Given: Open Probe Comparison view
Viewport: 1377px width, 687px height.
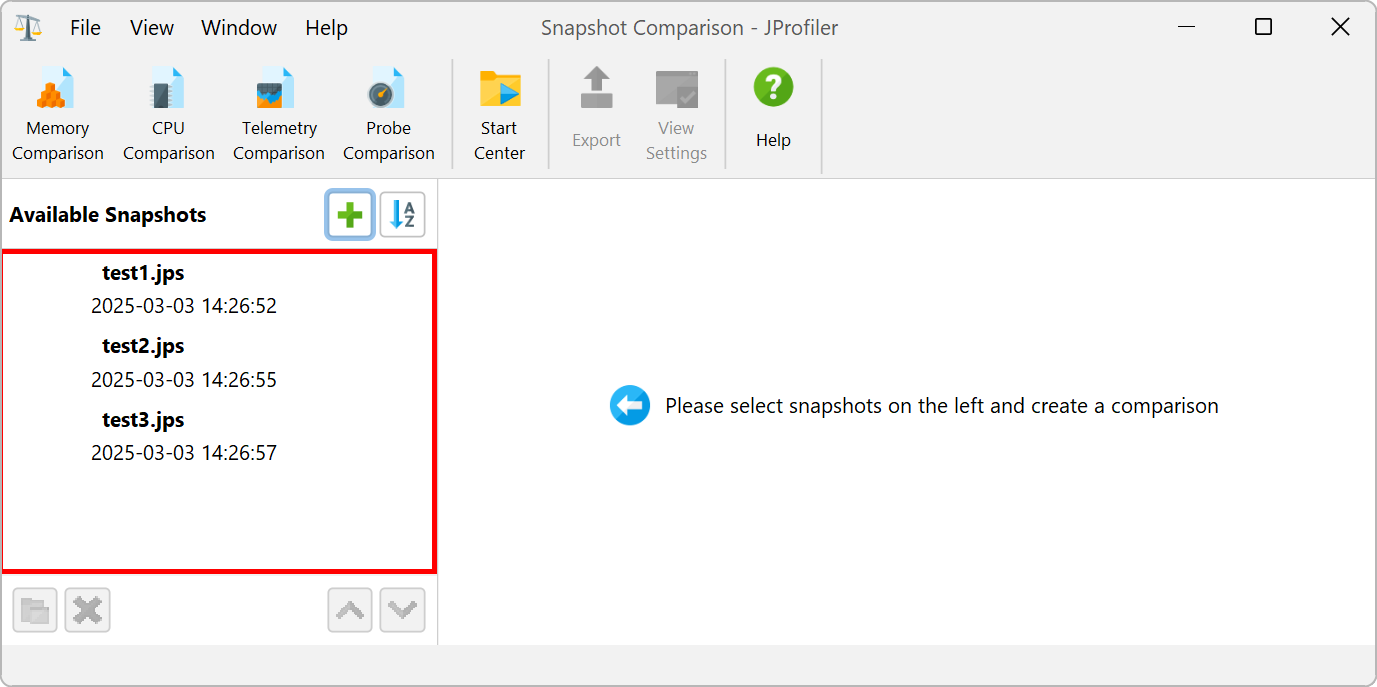Looking at the screenshot, I should click(388, 114).
